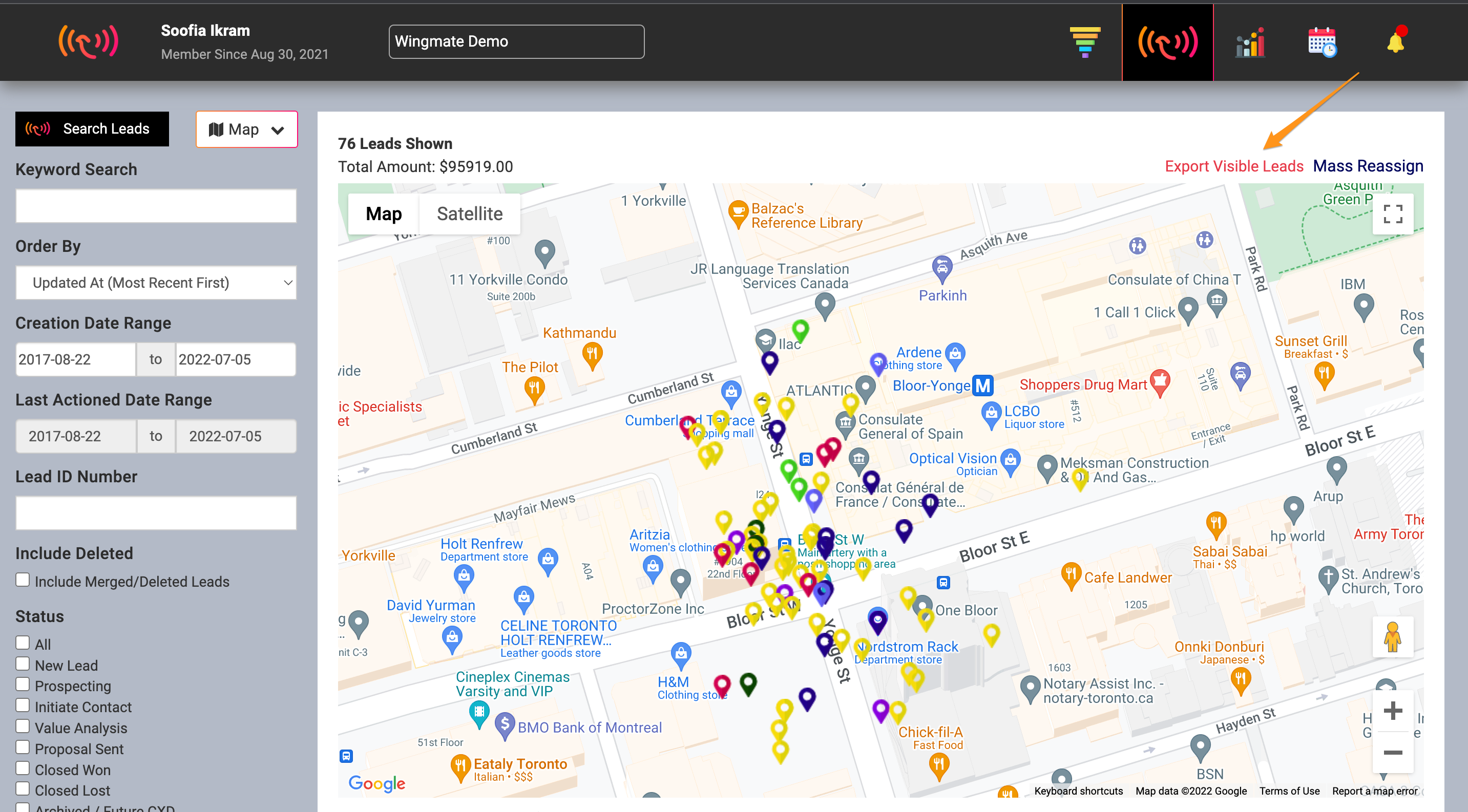The image size is (1468, 812).
Task: Focus the Keyword Search input field
Action: coord(156,206)
